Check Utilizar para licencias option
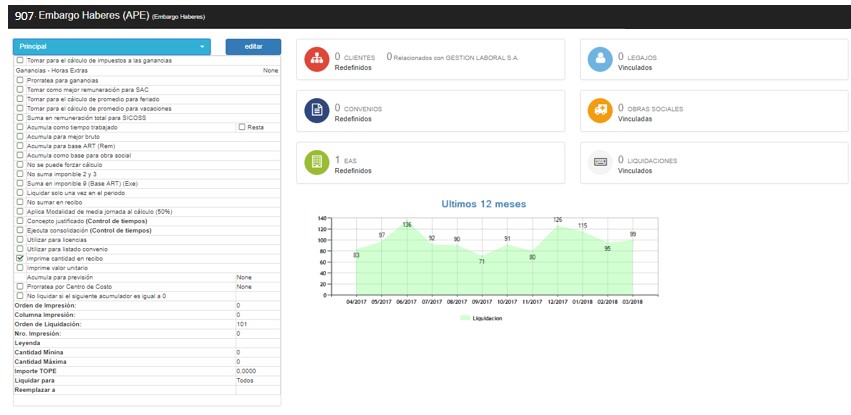The height and width of the screenshot is (415, 851). 20,239
